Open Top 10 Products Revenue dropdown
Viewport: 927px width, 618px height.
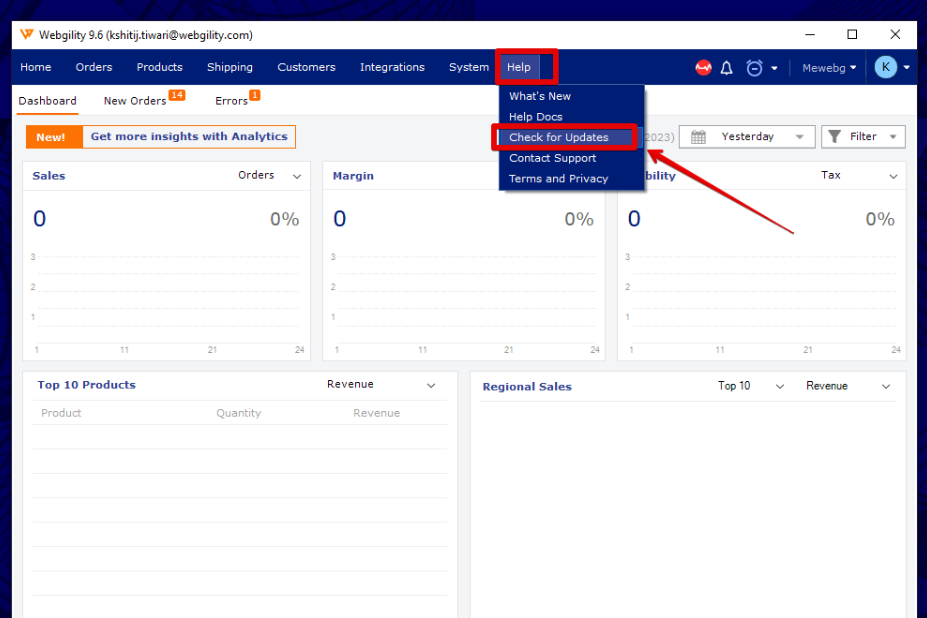(381, 385)
